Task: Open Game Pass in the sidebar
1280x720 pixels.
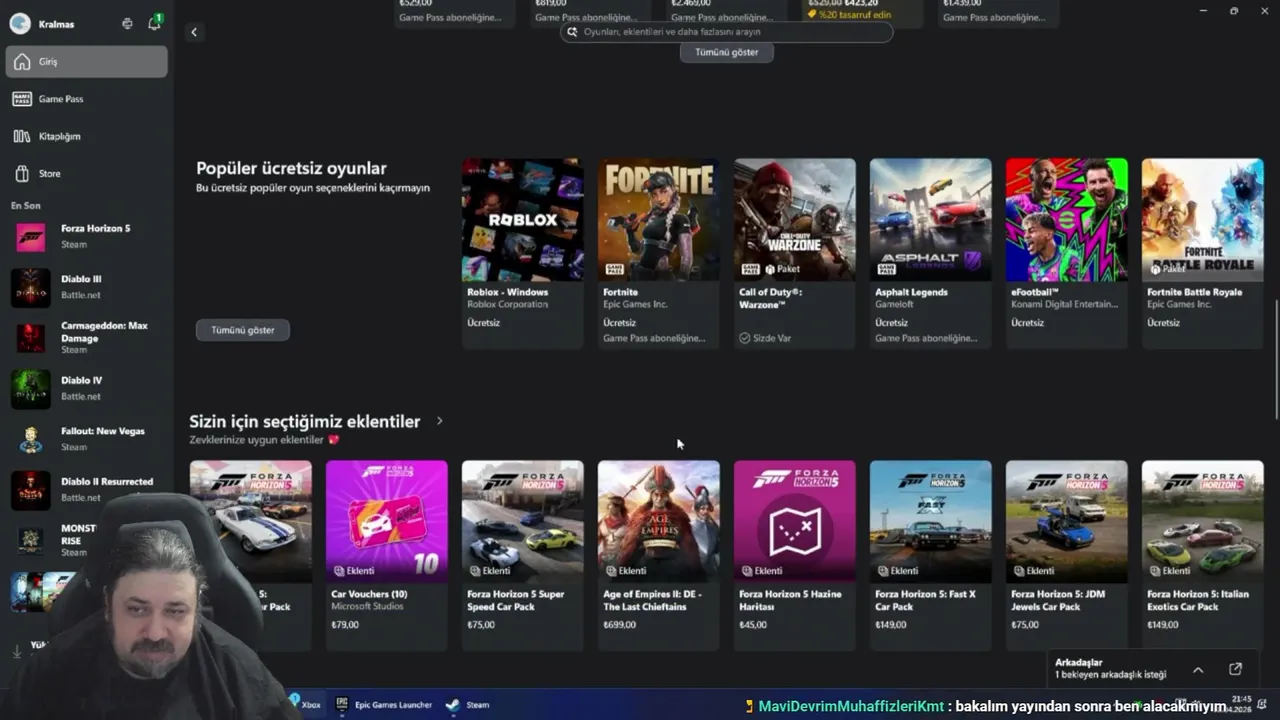Action: 87,99
